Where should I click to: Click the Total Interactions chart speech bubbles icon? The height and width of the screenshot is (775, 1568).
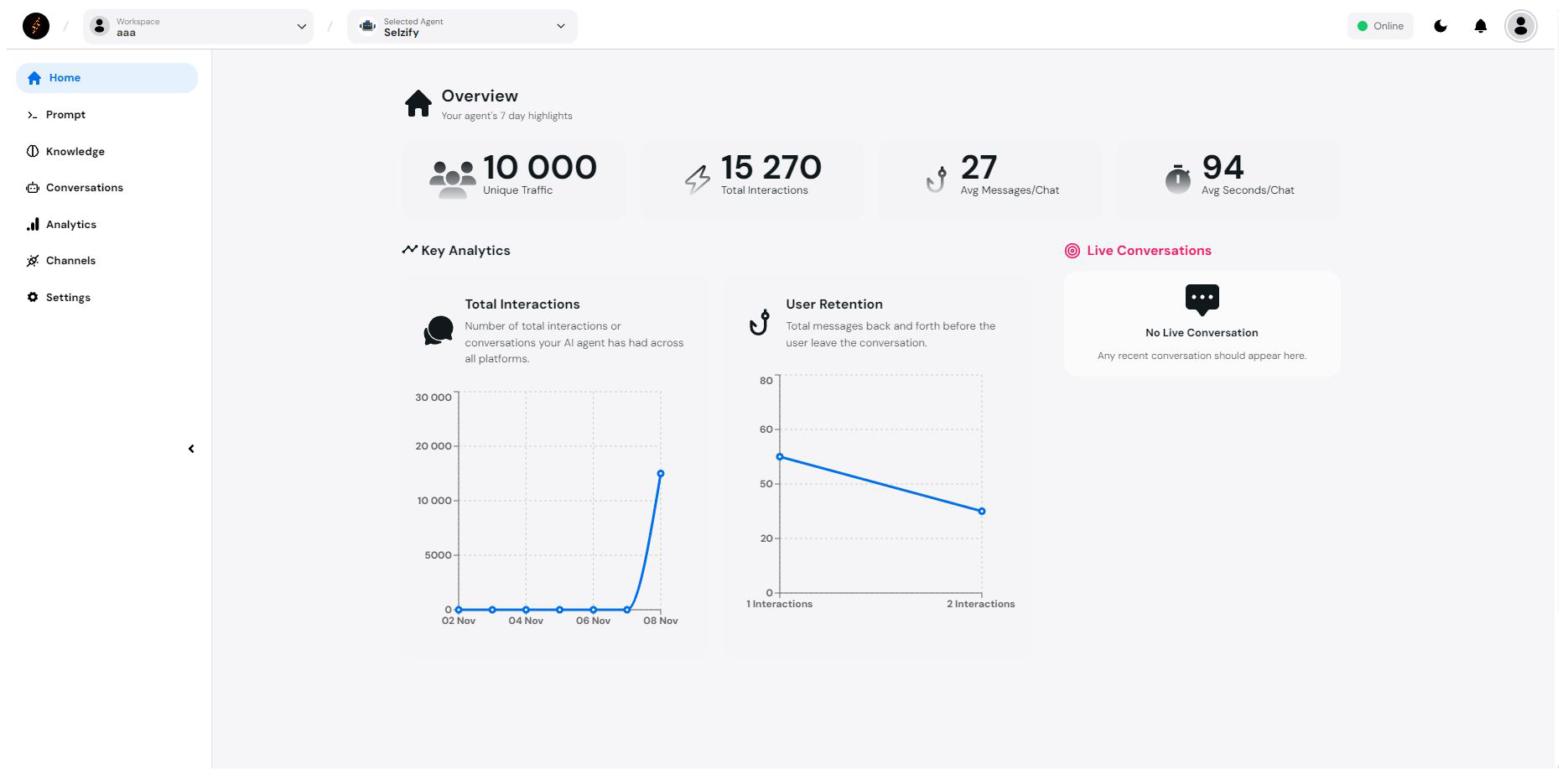(x=439, y=330)
